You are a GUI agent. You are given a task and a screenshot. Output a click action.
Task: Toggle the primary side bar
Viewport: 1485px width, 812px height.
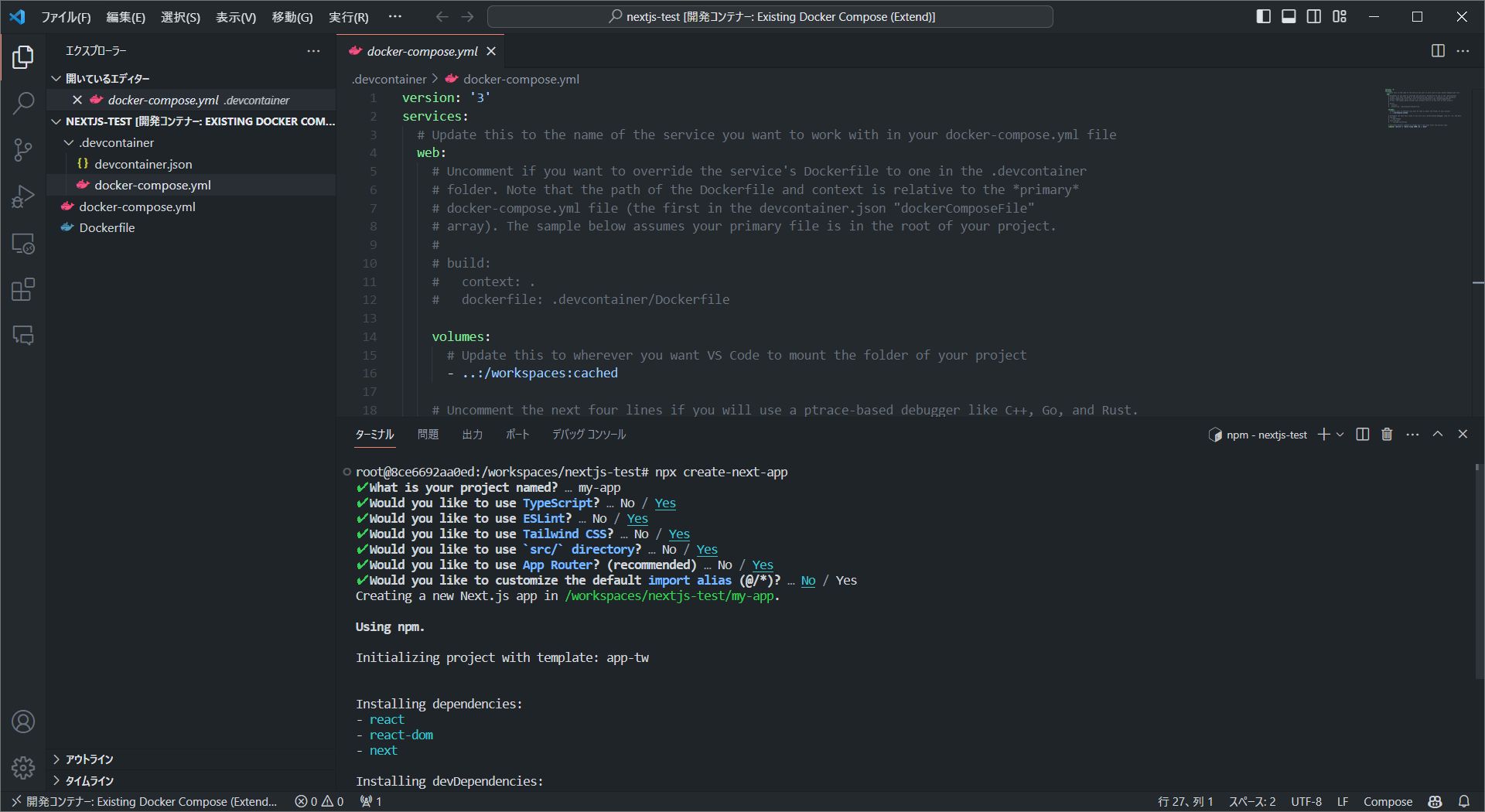coord(1264,17)
